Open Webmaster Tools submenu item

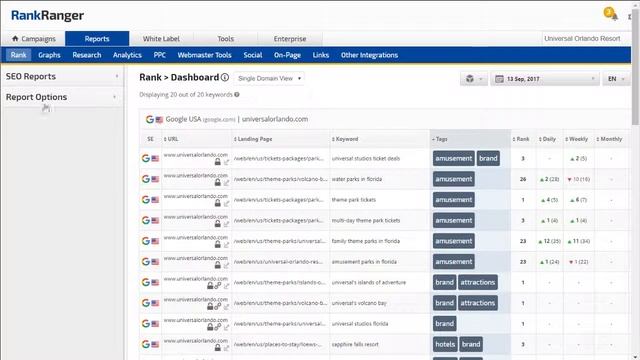pyautogui.click(x=204, y=55)
